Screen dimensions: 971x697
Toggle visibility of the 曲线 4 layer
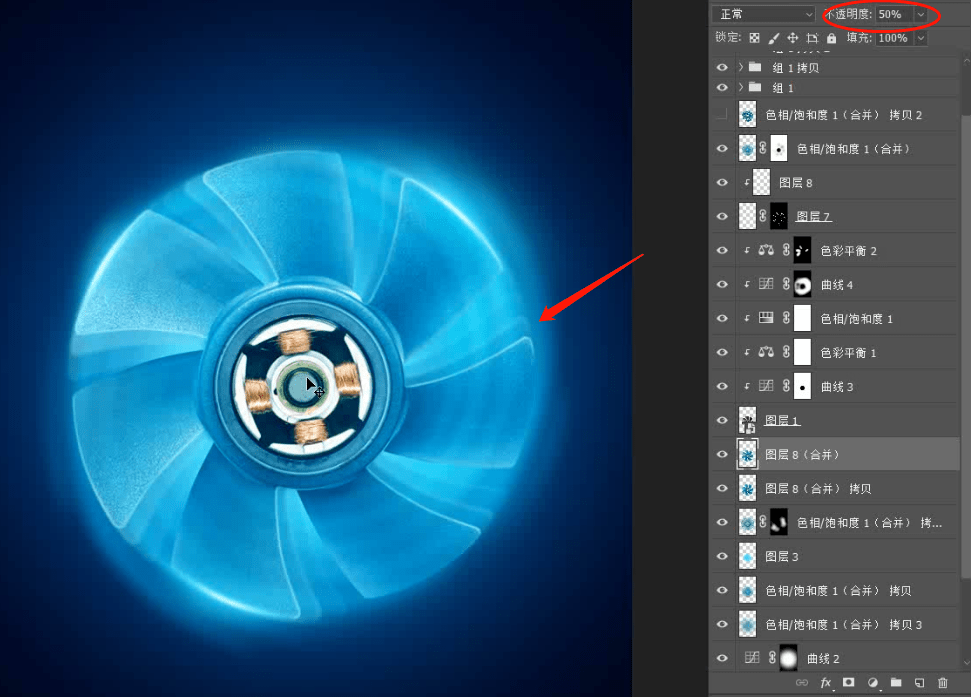click(722, 285)
